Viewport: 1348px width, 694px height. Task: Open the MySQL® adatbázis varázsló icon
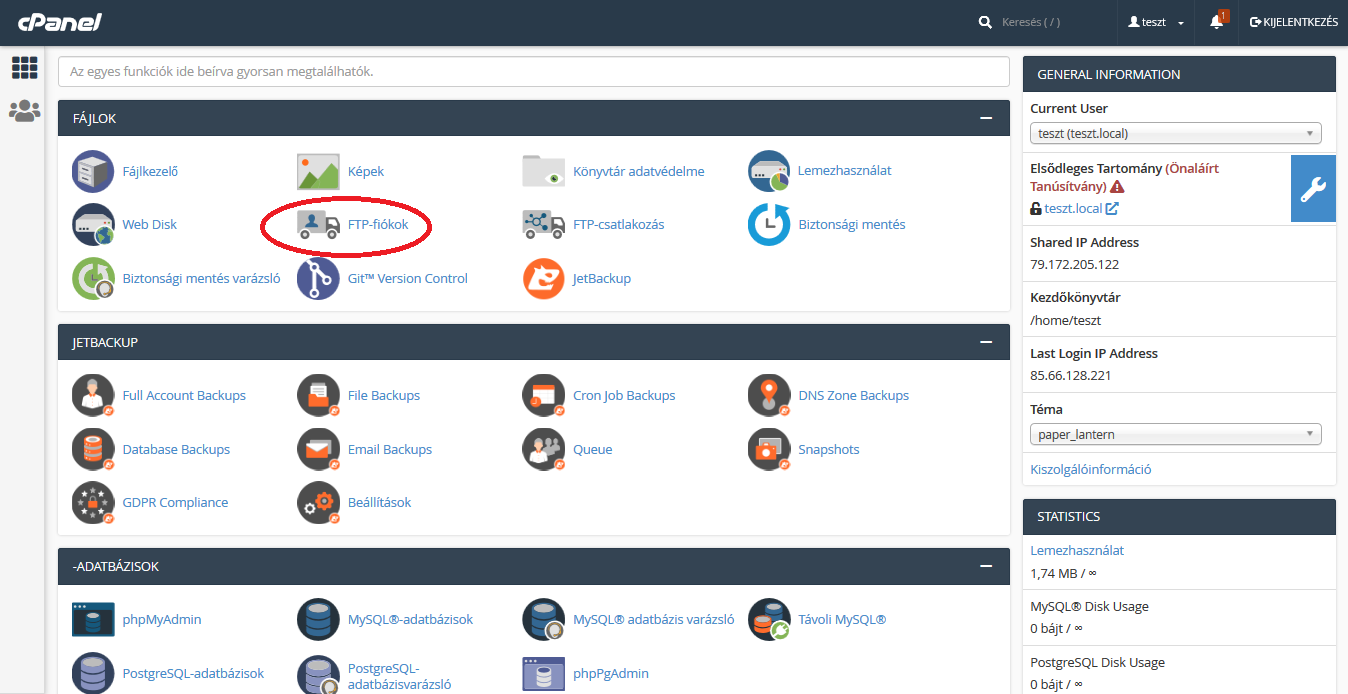click(544, 619)
